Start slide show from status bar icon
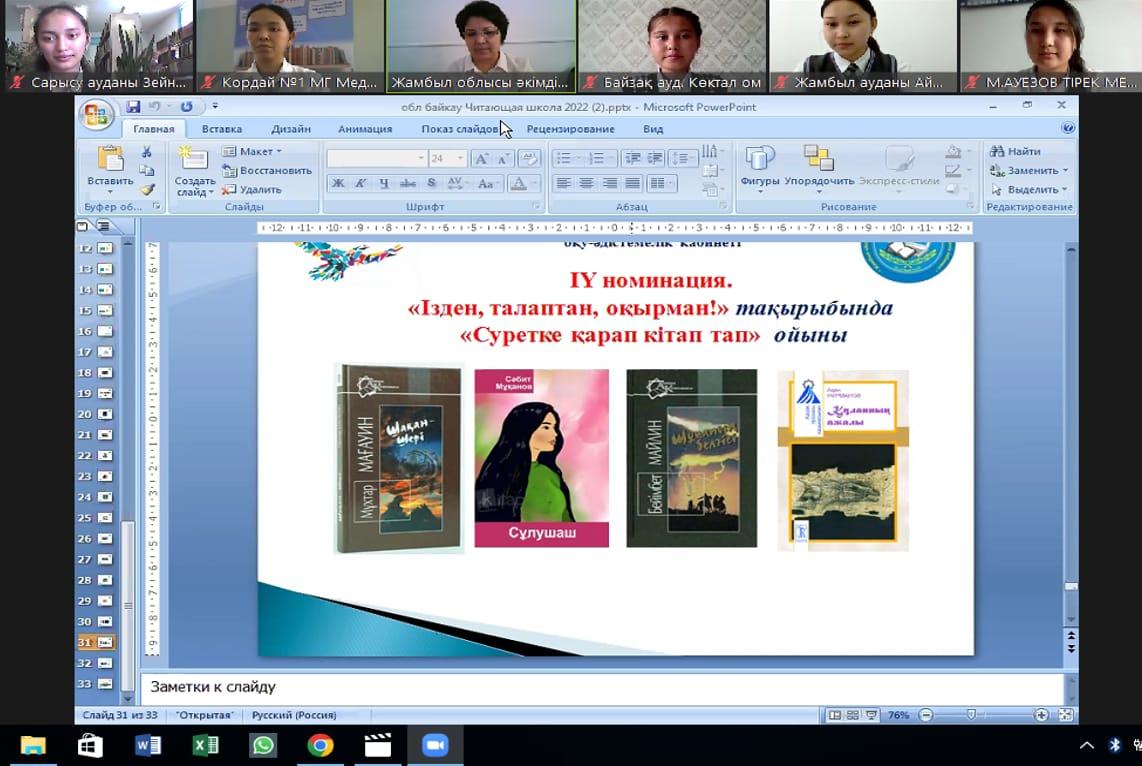 pos(870,715)
